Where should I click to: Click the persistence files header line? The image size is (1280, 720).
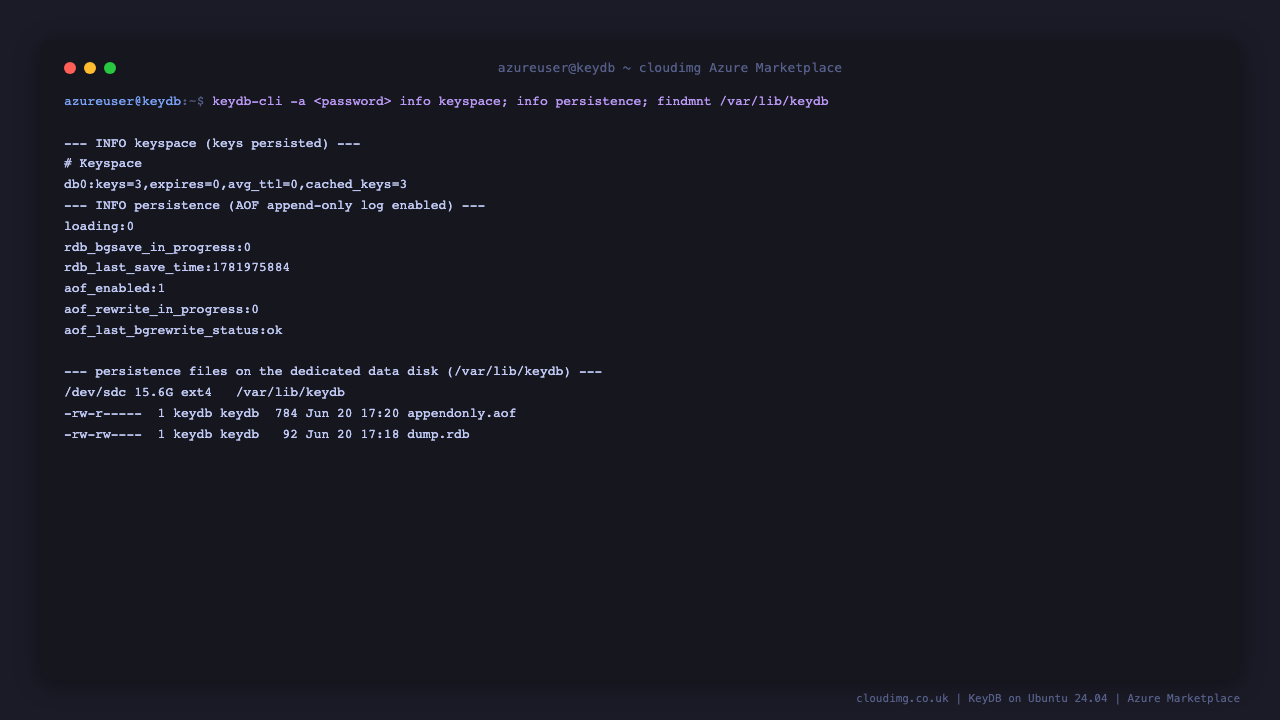tap(333, 371)
